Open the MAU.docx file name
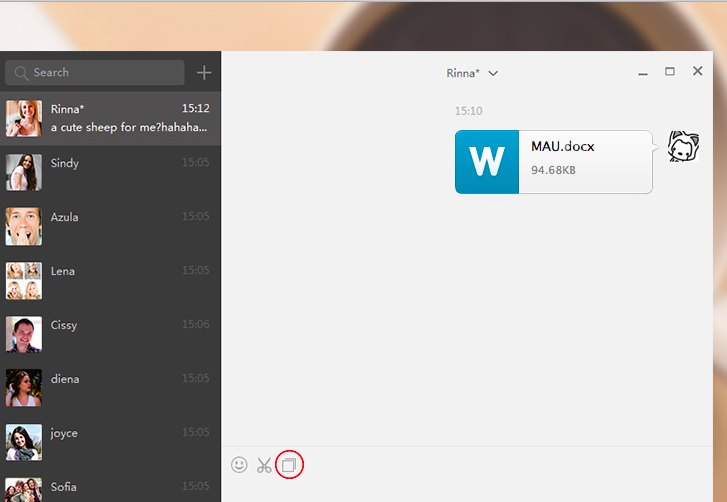 point(562,146)
